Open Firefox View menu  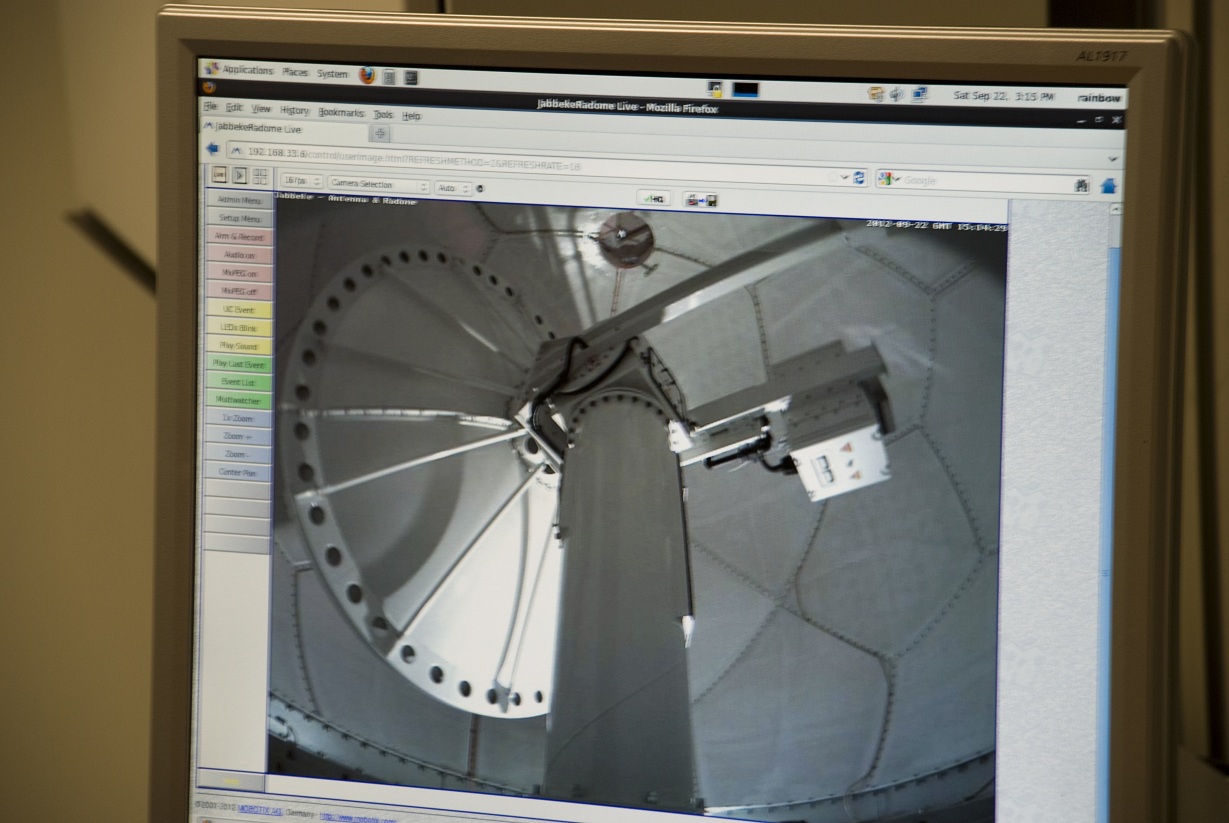coord(261,108)
